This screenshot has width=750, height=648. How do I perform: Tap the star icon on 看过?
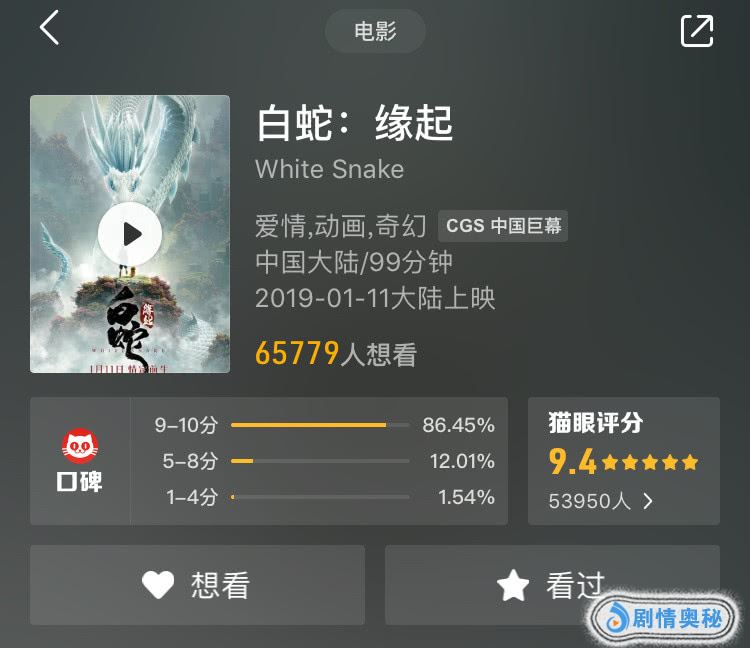(x=513, y=584)
